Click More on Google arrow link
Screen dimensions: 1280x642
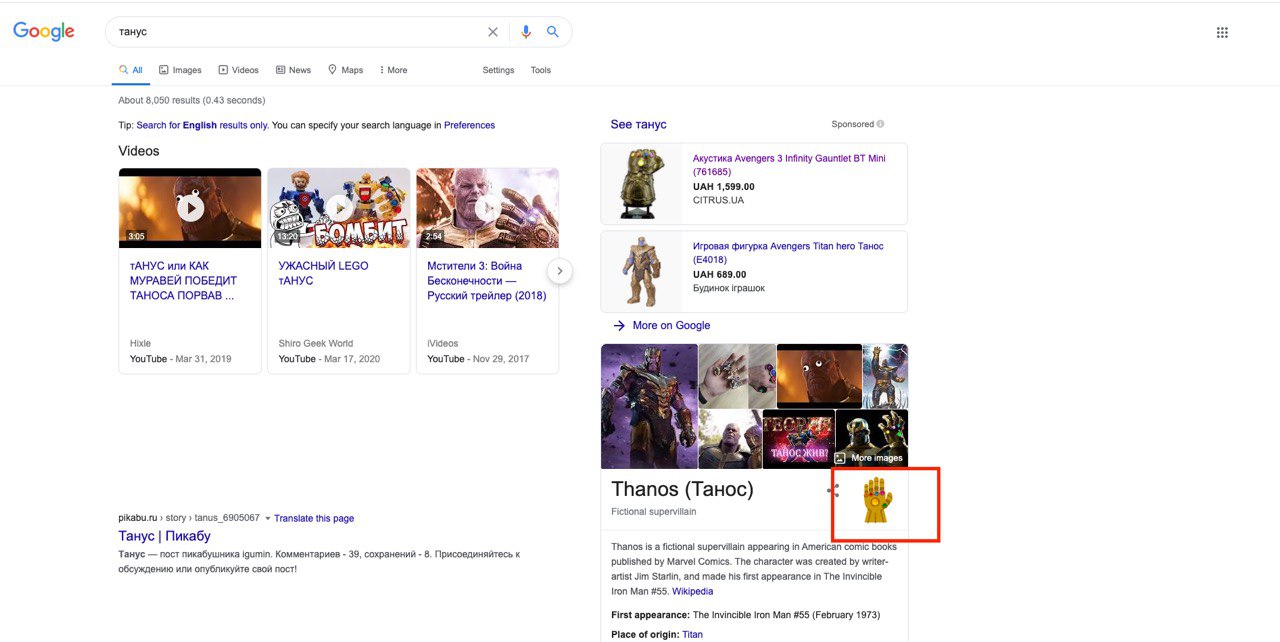tap(661, 325)
